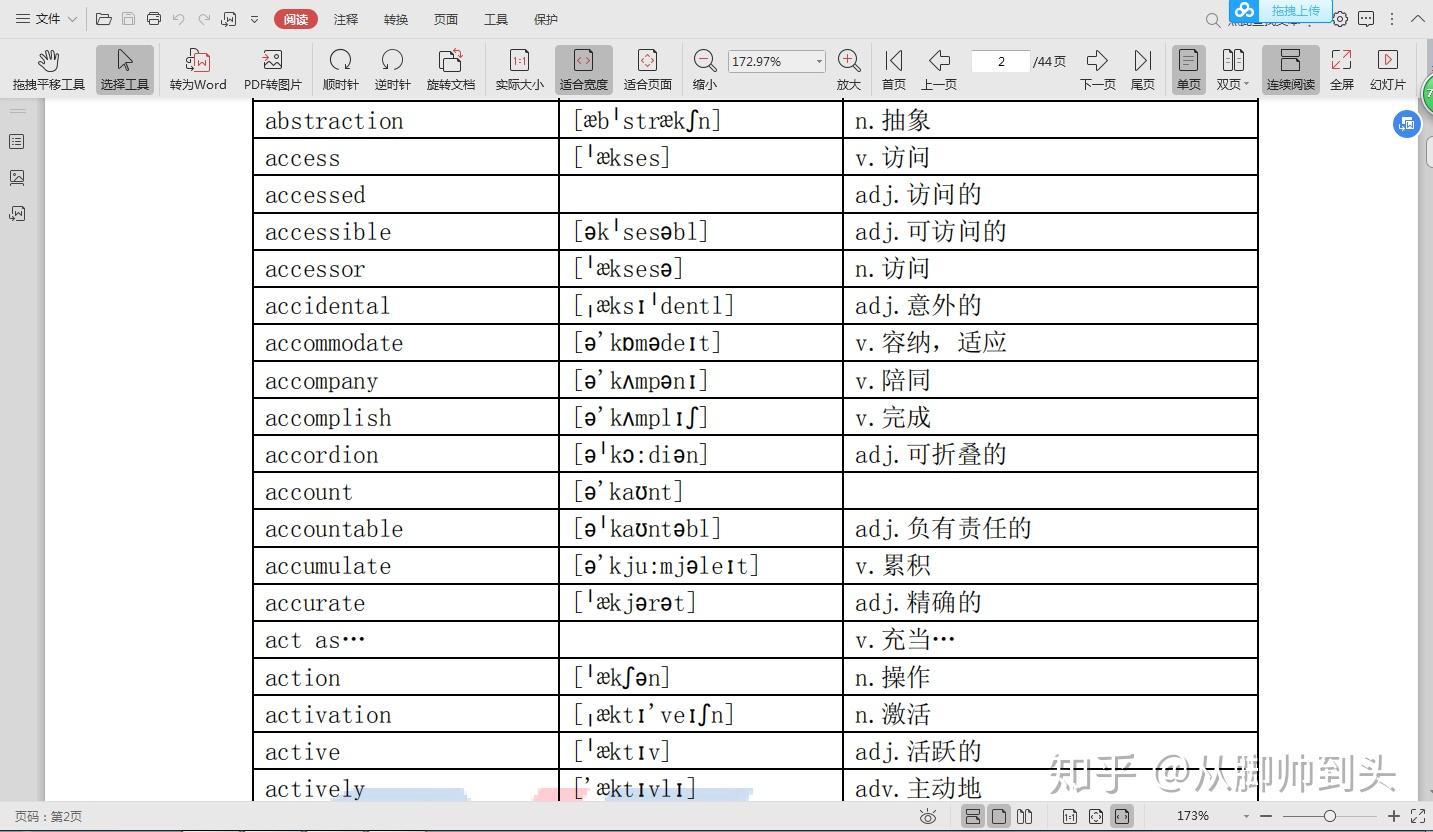Jump to the first page (首页)

pos(894,69)
